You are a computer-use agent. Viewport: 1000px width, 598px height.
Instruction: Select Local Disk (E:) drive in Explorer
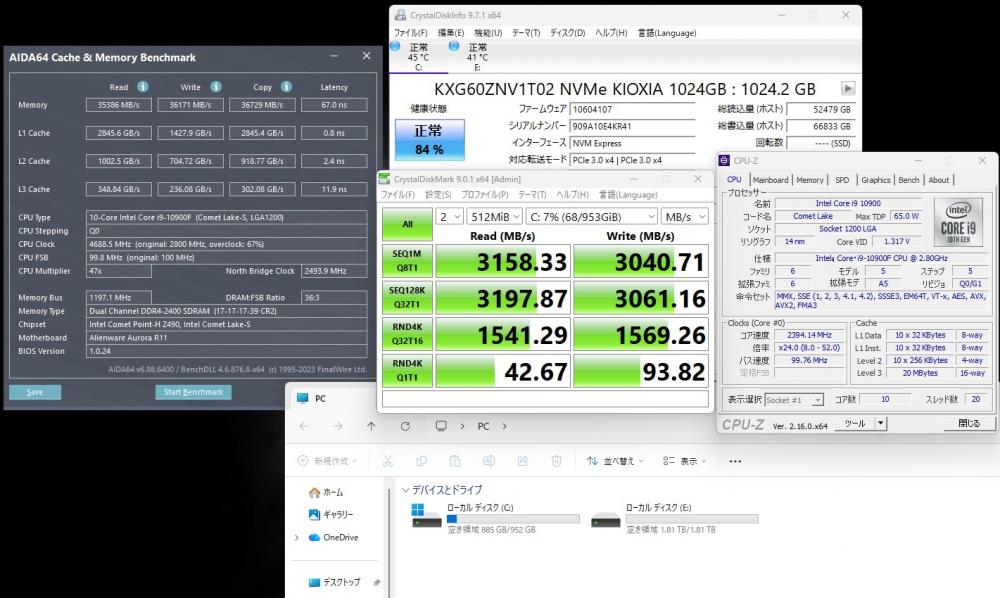tap(675, 518)
